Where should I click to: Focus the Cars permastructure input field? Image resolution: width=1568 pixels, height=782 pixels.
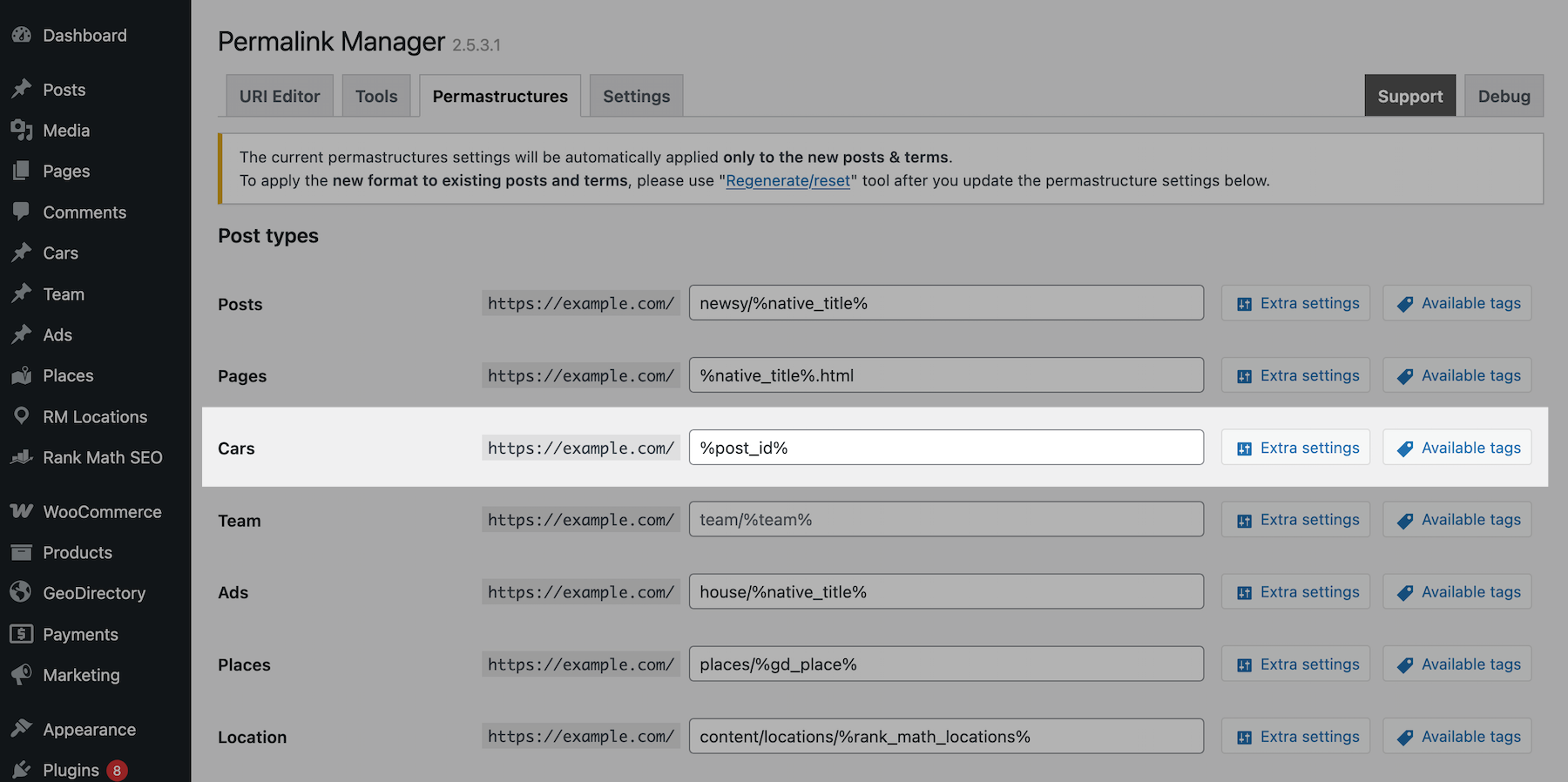tap(946, 448)
